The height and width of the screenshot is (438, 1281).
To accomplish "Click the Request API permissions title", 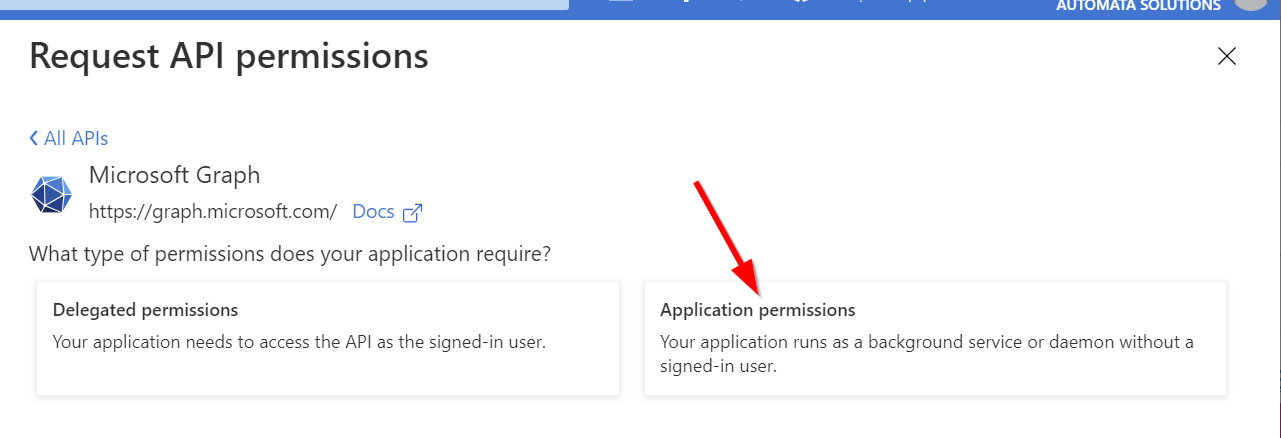I will pos(229,55).
